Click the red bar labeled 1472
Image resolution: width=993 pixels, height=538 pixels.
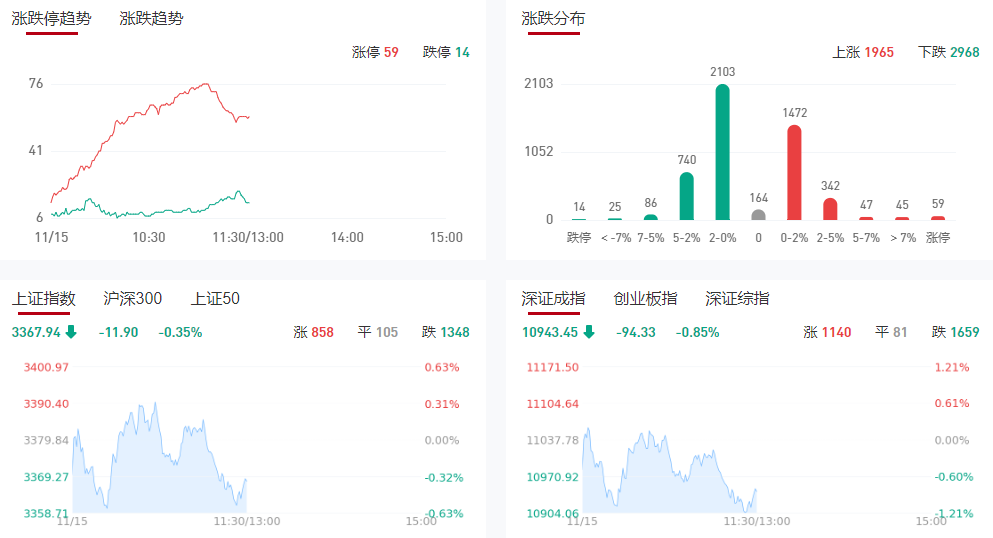coord(794,172)
